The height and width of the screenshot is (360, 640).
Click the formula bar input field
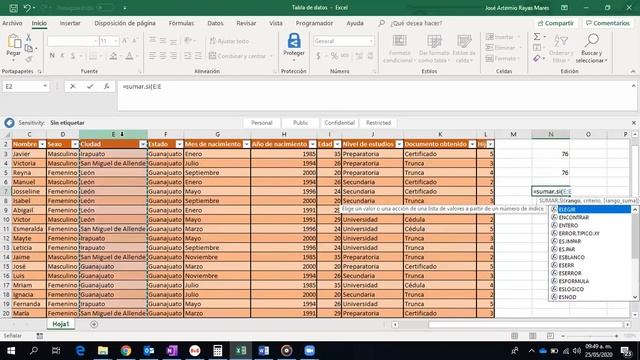[x=374, y=96]
